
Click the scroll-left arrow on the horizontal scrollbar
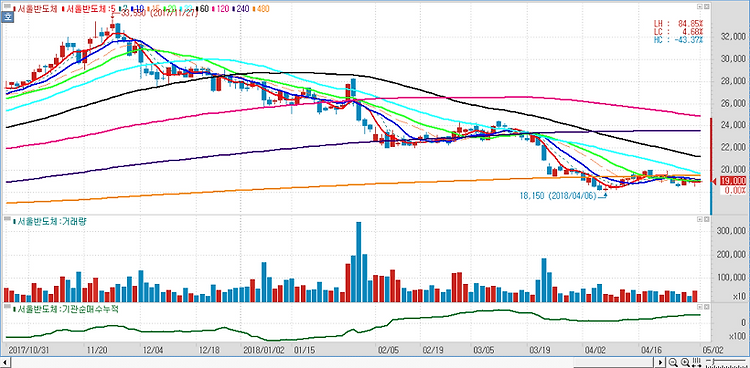(5, 362)
